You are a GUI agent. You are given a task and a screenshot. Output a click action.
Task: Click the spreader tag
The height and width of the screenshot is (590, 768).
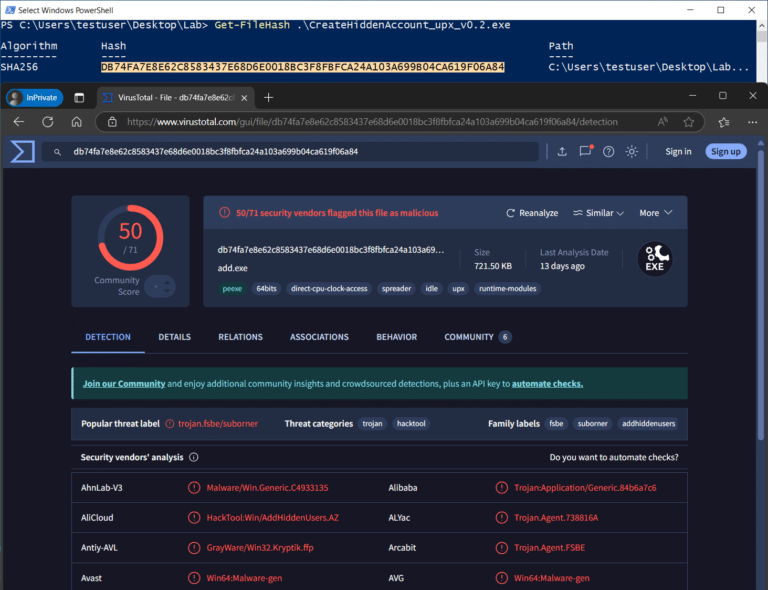(x=396, y=289)
